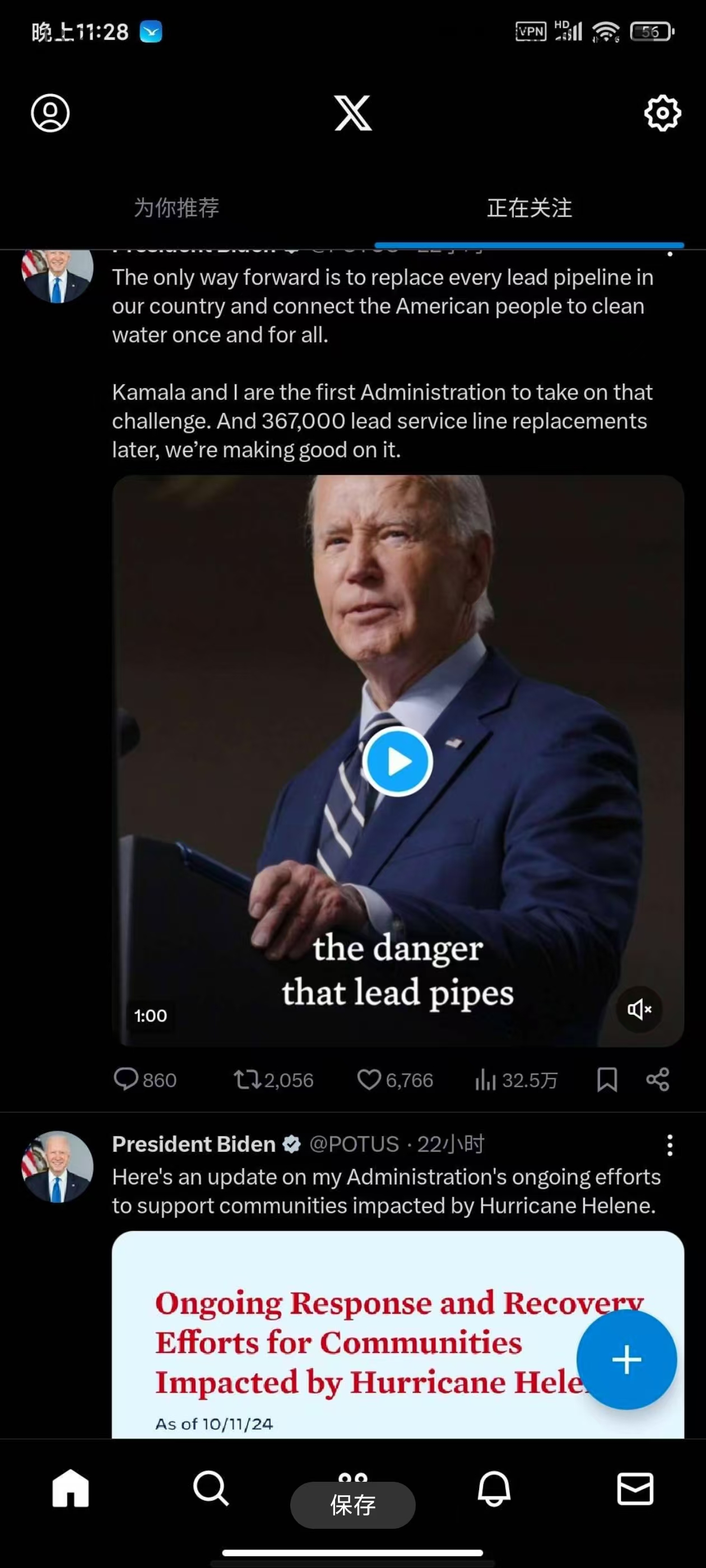
Task: Share the lead pipeline post
Action: pos(658,1080)
